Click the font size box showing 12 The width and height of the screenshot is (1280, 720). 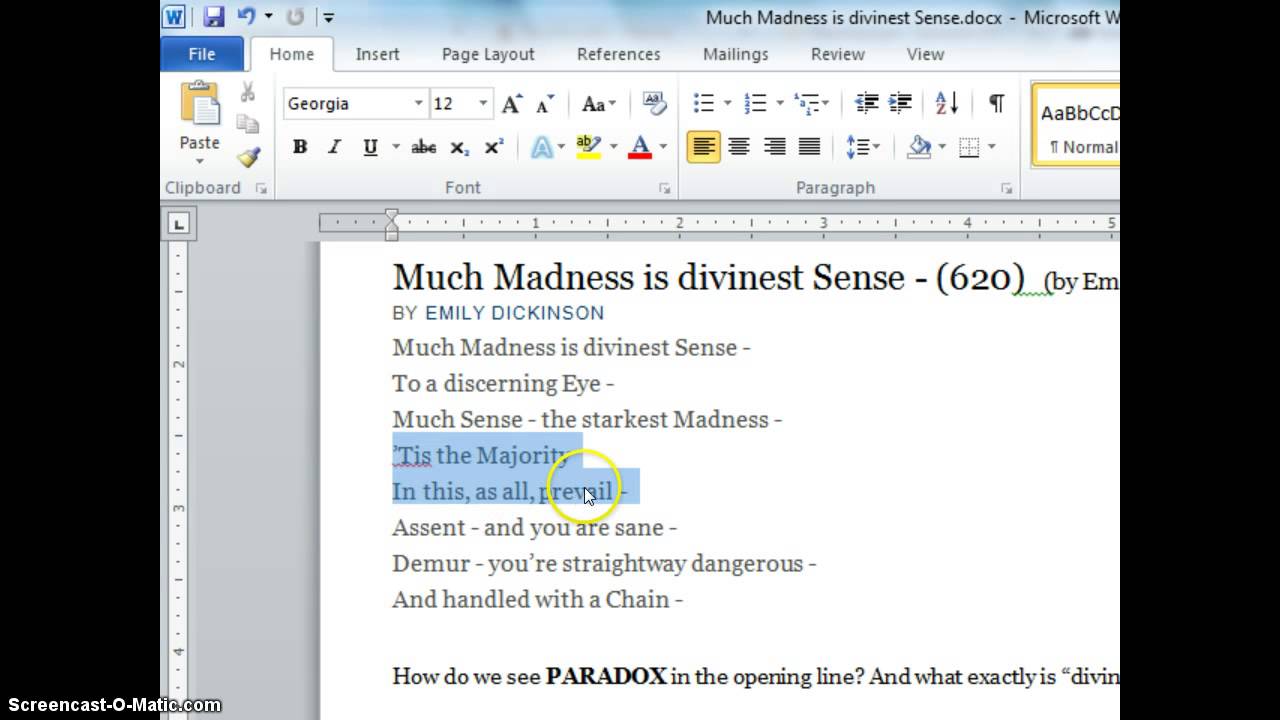coord(453,103)
